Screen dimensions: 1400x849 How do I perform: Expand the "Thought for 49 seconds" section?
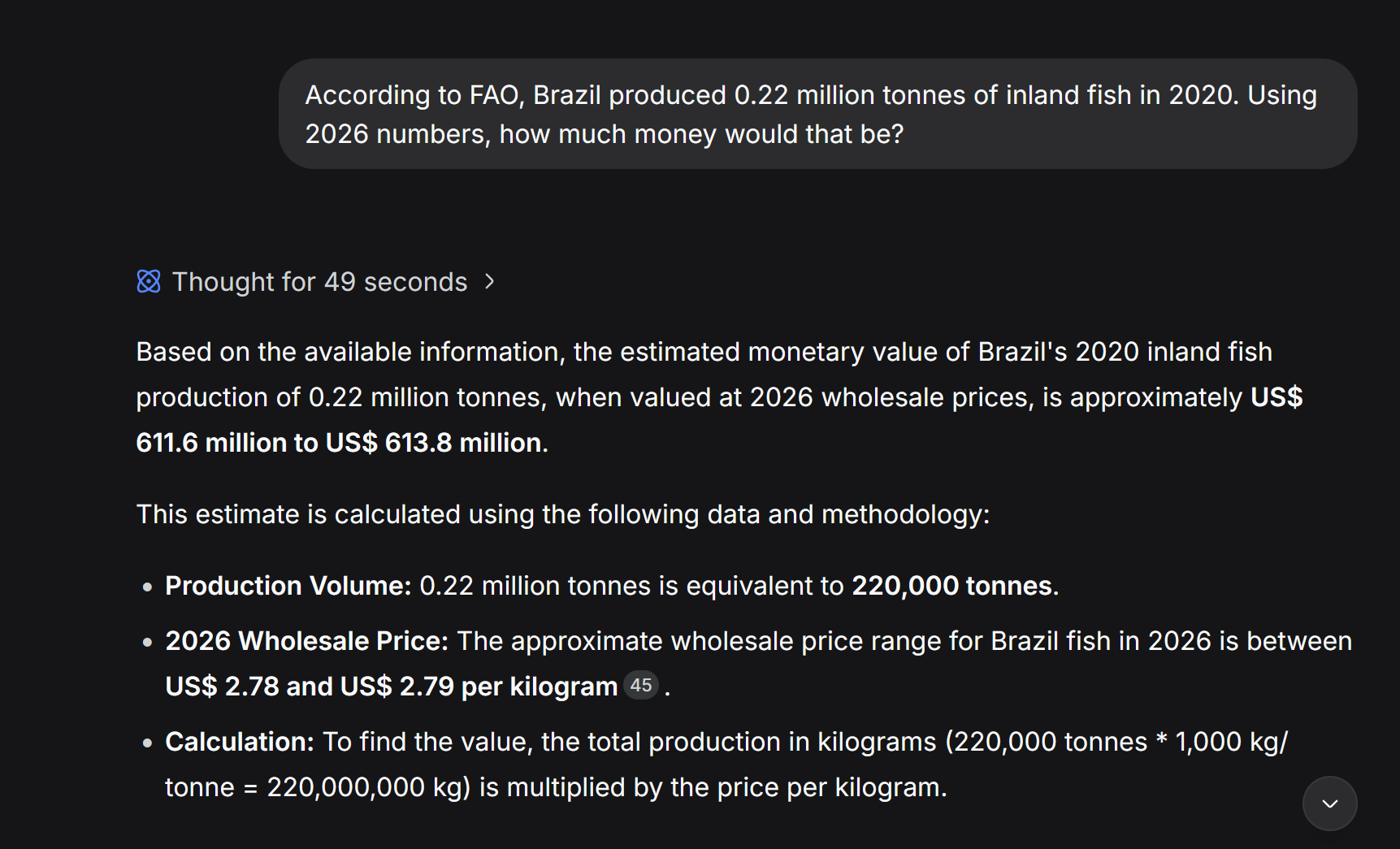(x=319, y=282)
